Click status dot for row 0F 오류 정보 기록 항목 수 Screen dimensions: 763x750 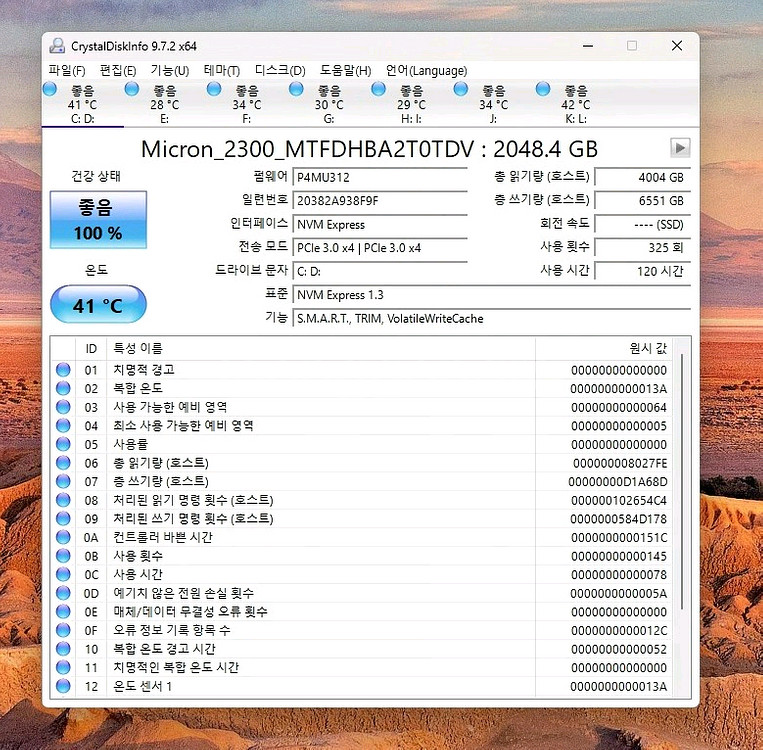click(x=63, y=630)
